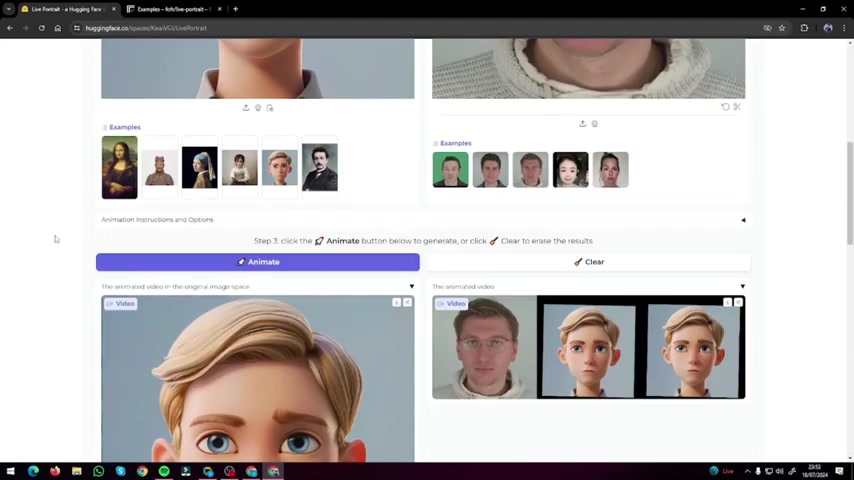Show hidden system tray icons

point(747,471)
